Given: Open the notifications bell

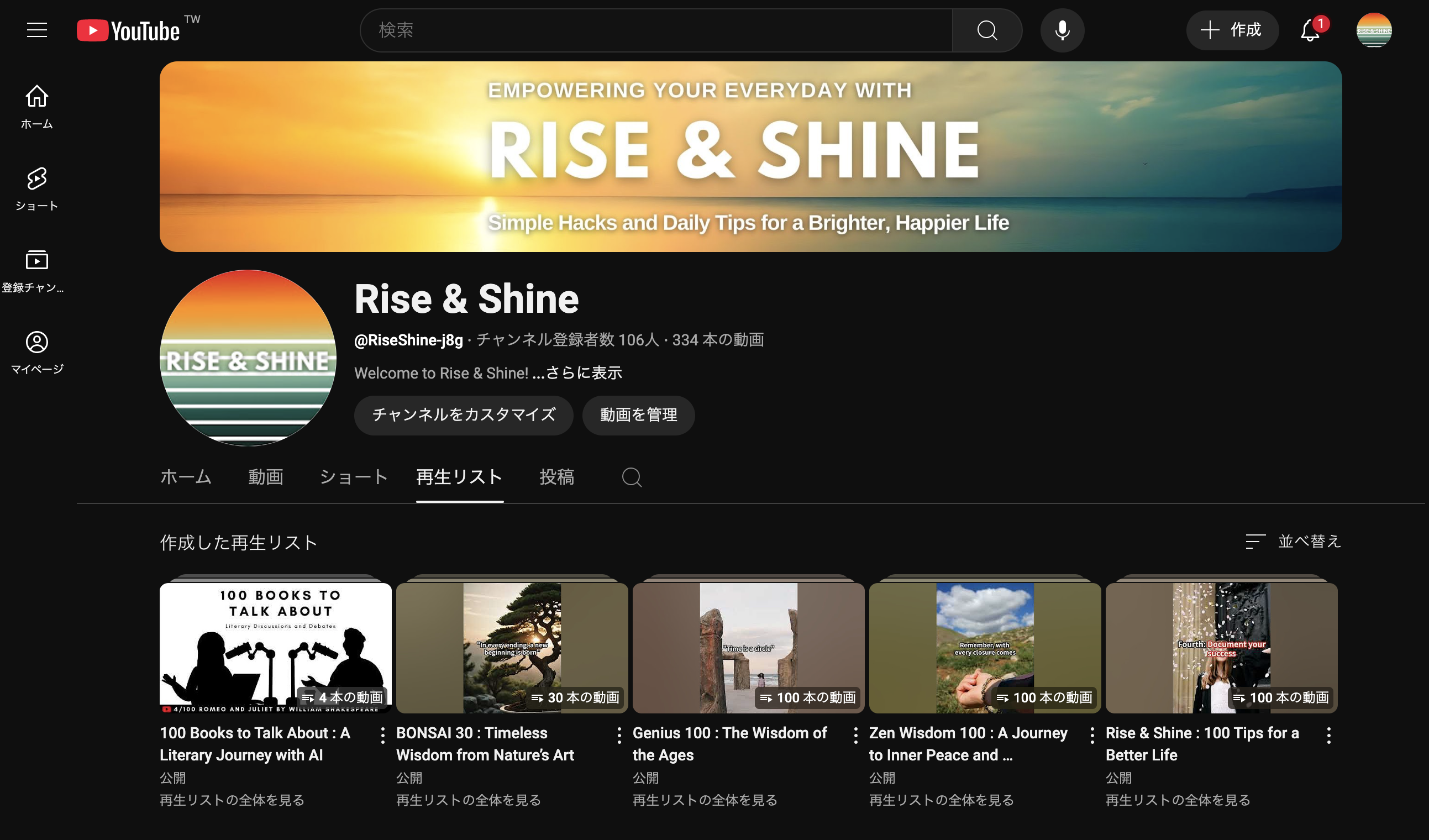Looking at the screenshot, I should (x=1310, y=30).
